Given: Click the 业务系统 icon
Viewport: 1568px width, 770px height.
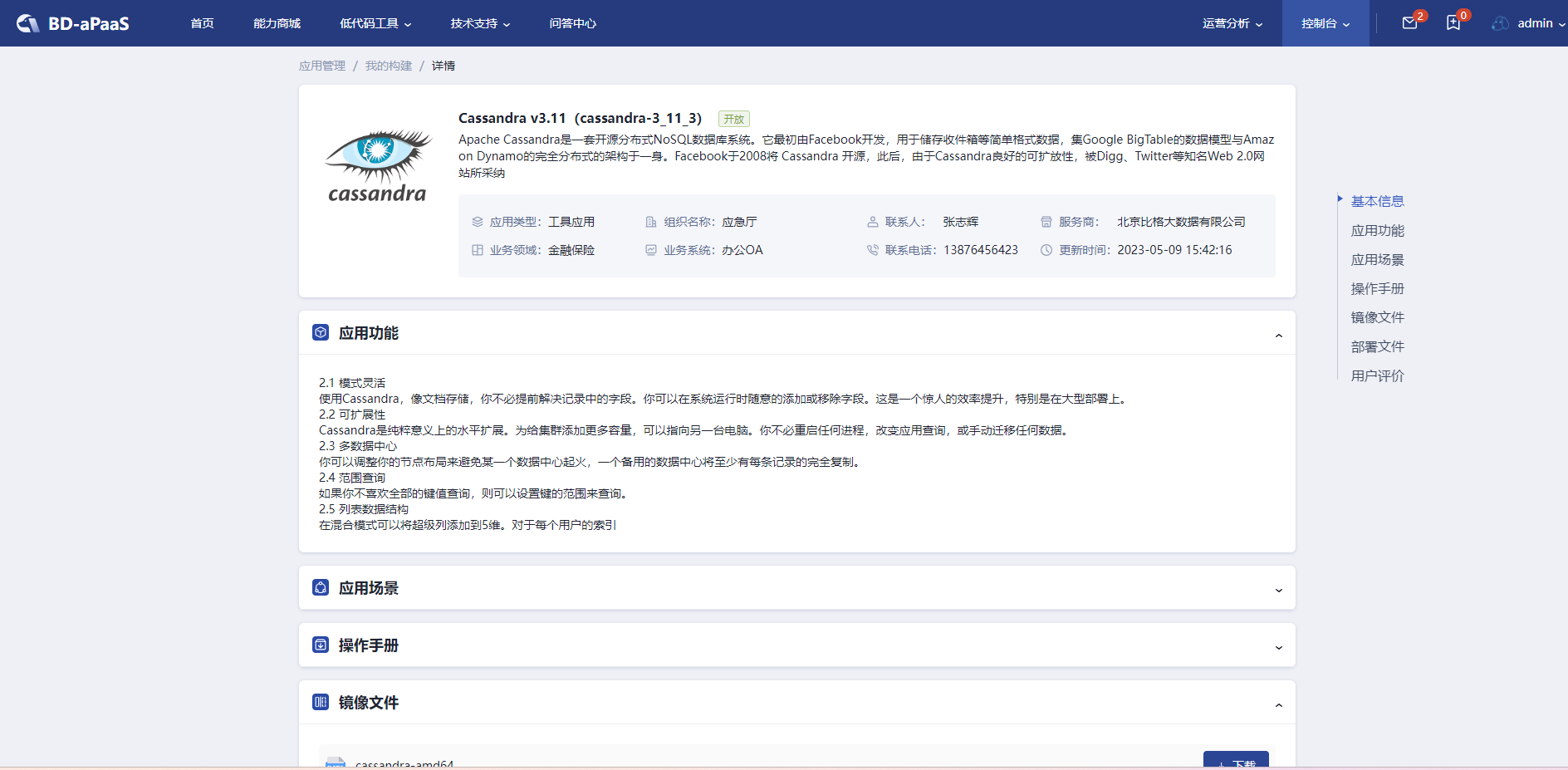Looking at the screenshot, I should pos(651,250).
